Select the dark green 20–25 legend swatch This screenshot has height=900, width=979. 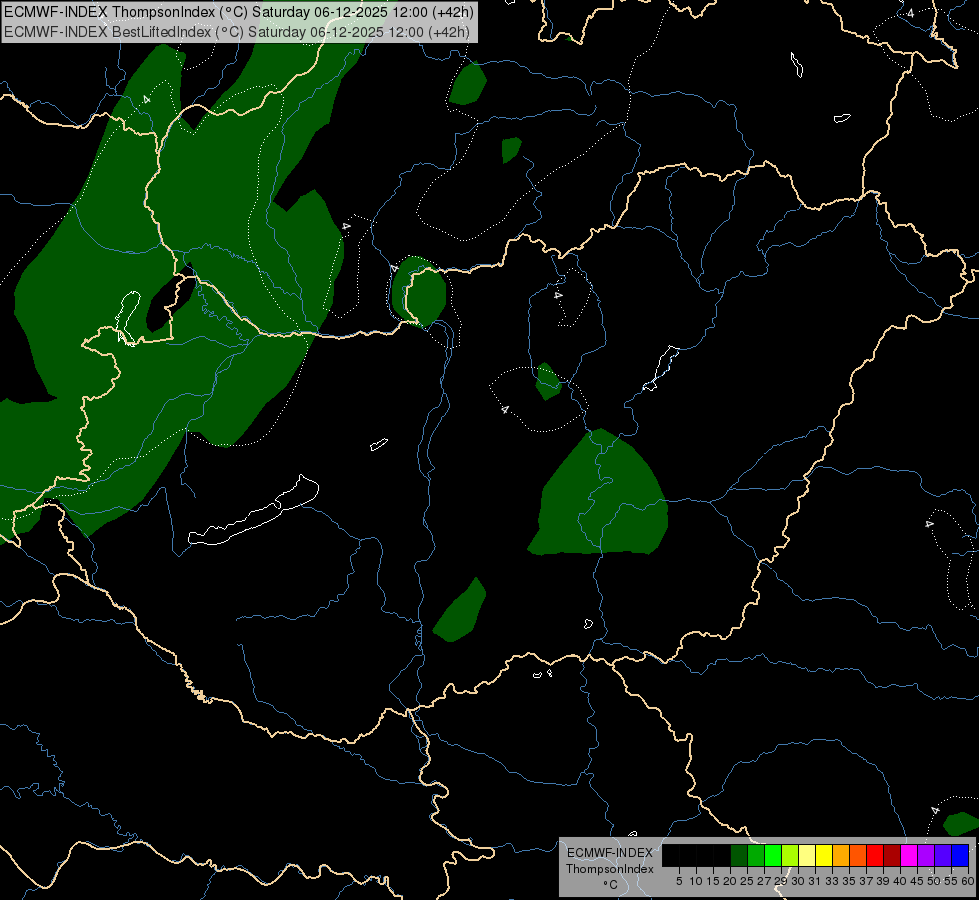[x=739, y=855]
